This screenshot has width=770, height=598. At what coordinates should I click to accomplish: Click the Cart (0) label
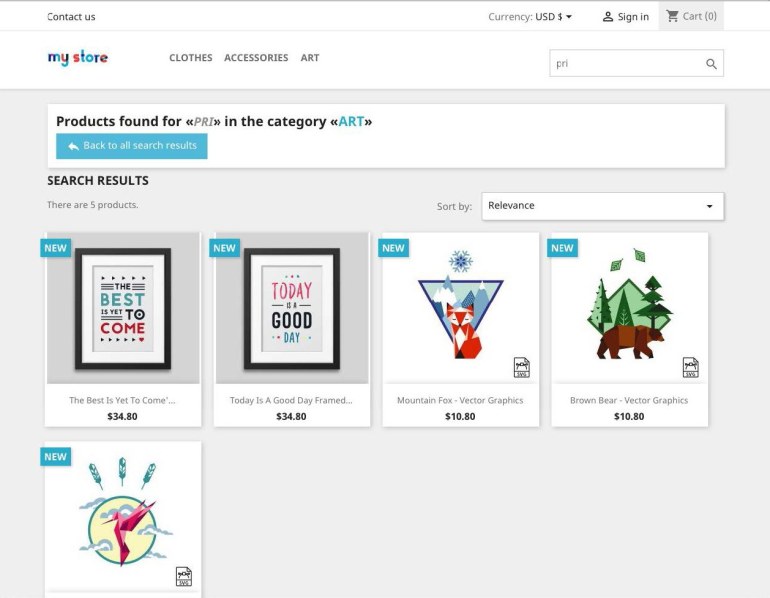700,16
